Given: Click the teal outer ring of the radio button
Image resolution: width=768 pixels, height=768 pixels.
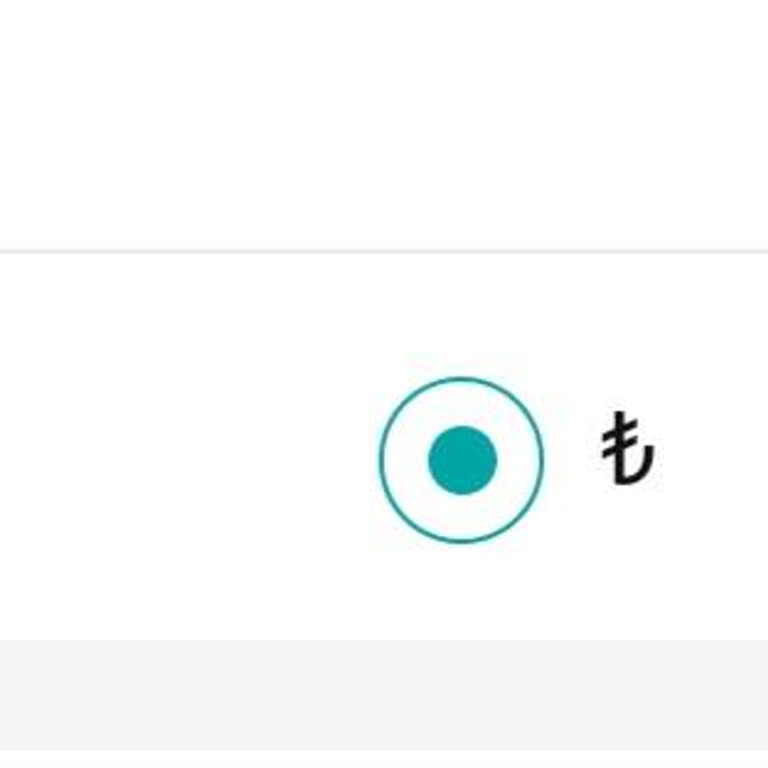Looking at the screenshot, I should coord(461,460).
